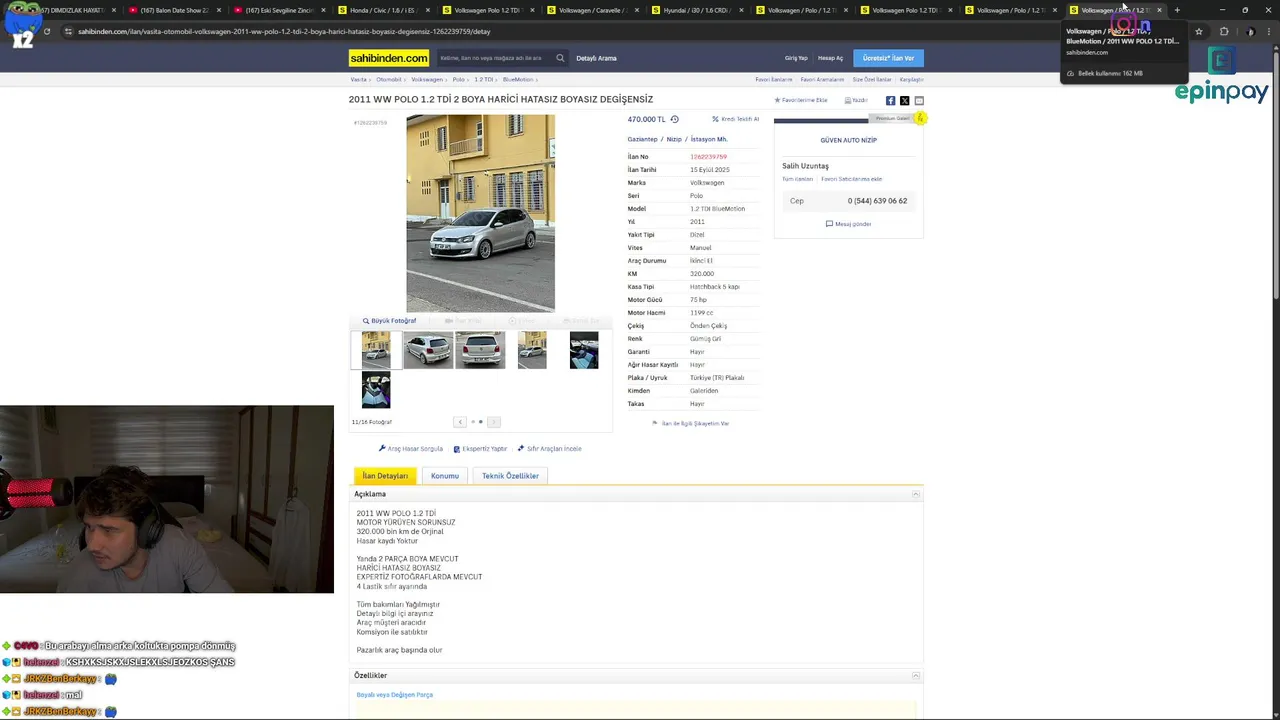Viewport: 1280px width, 720px height.
Task: Share the listing by email icon
Action: point(919,100)
